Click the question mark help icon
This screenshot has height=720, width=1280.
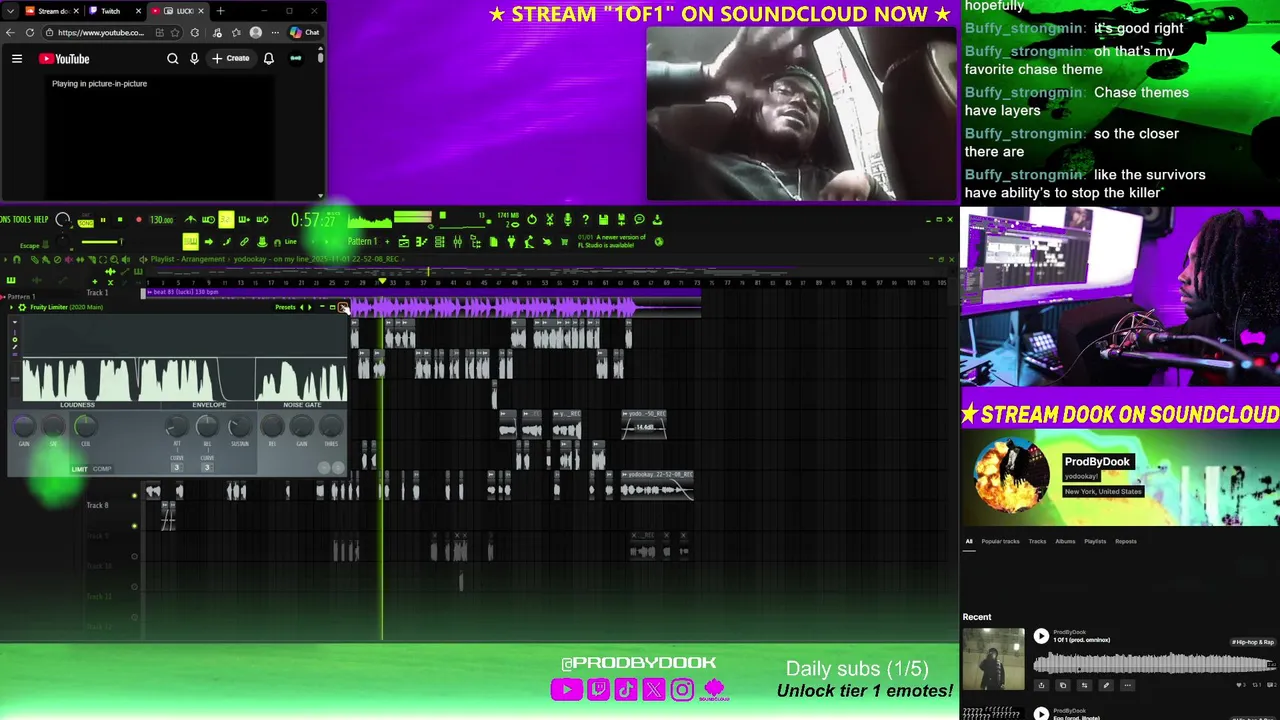[586, 220]
